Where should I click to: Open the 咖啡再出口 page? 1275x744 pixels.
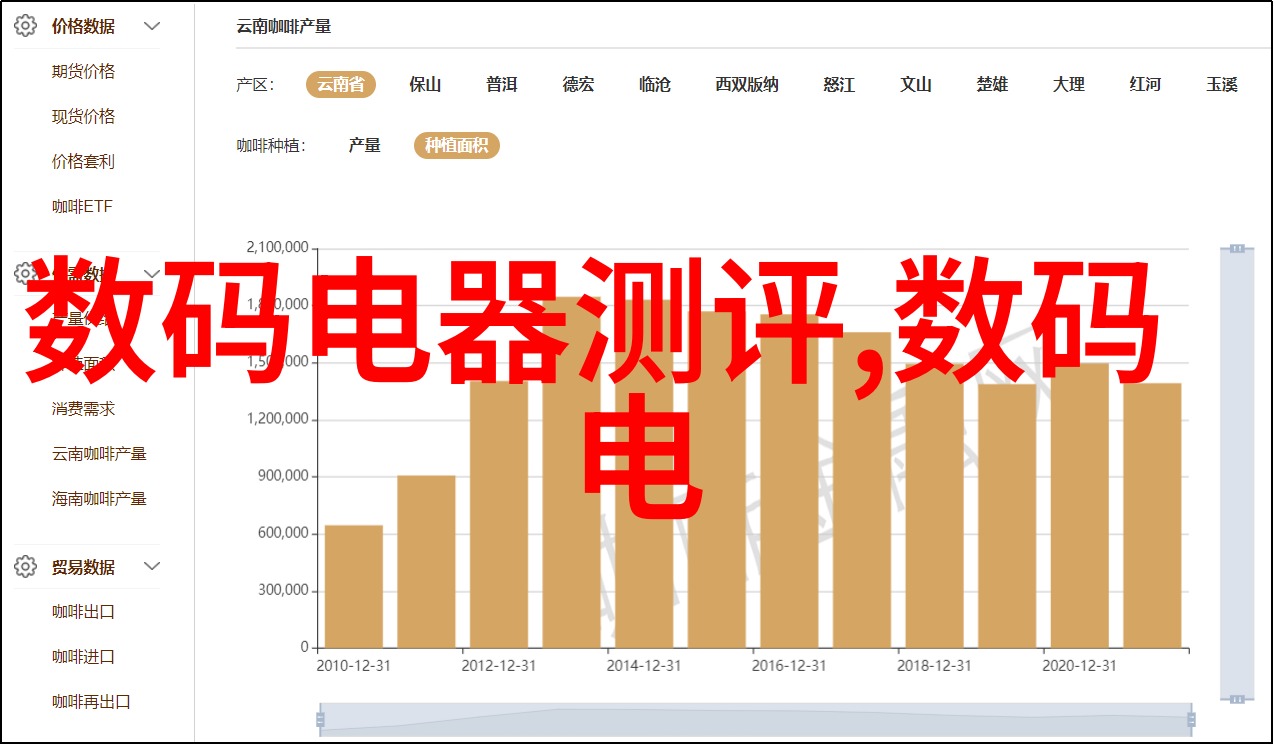point(92,702)
